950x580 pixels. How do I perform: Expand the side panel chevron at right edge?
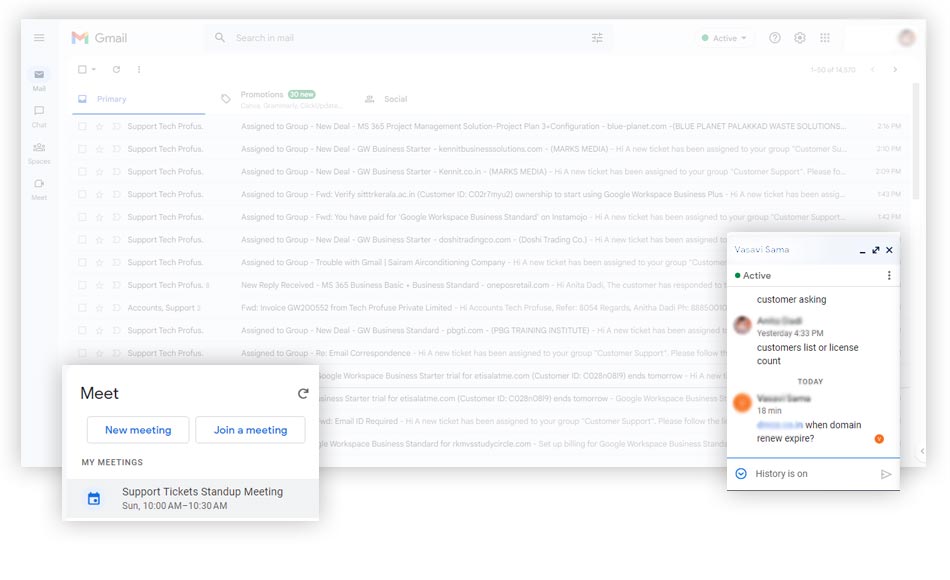click(x=922, y=451)
